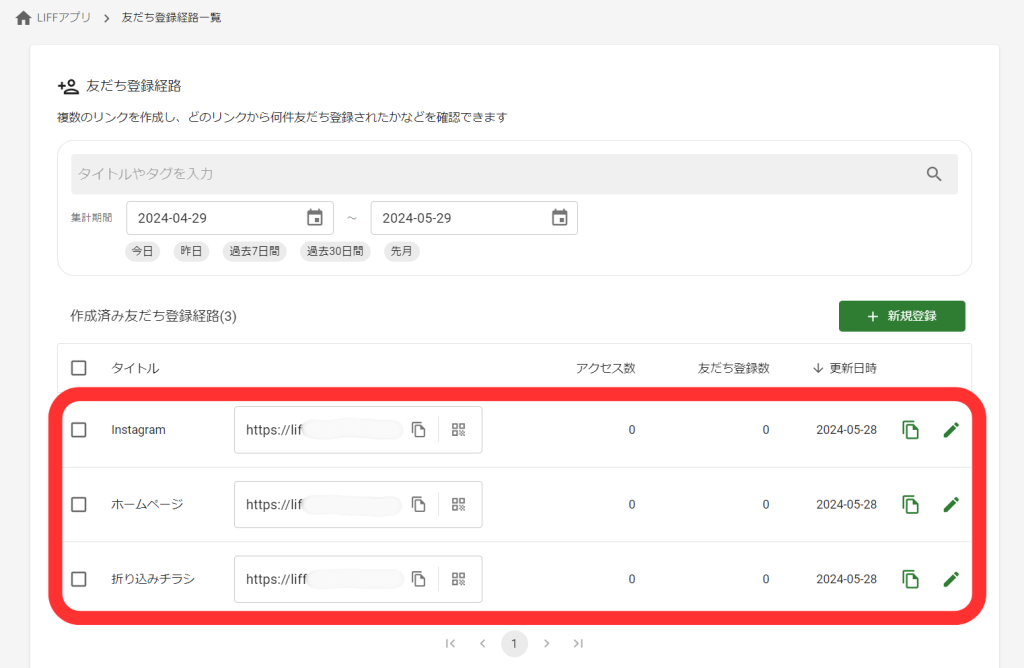
Task: Check the select-all checkbox in the table header
Action: click(79, 367)
